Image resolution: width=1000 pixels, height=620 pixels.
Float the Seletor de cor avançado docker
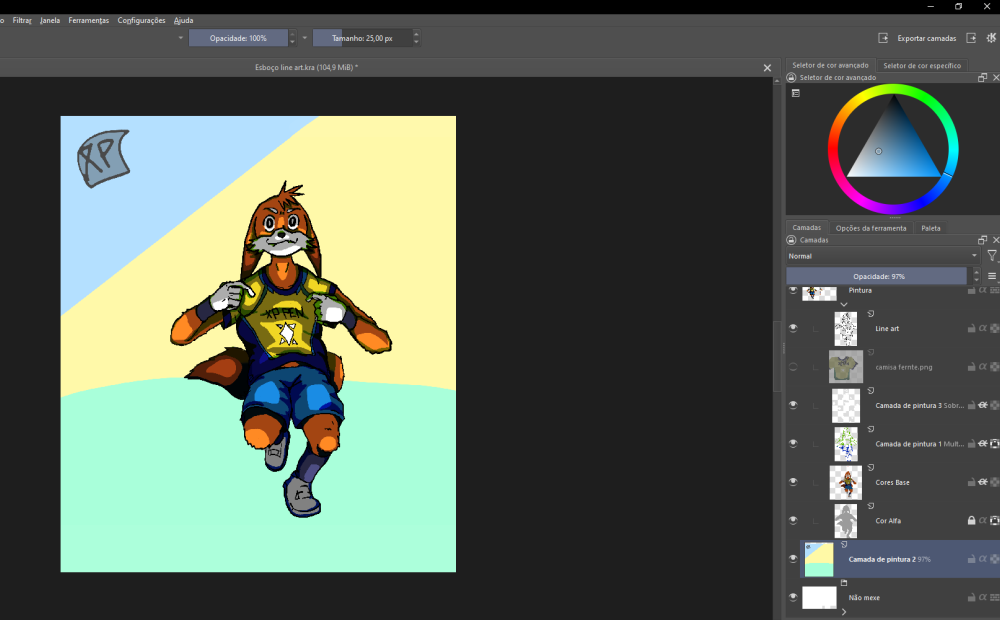(x=982, y=77)
